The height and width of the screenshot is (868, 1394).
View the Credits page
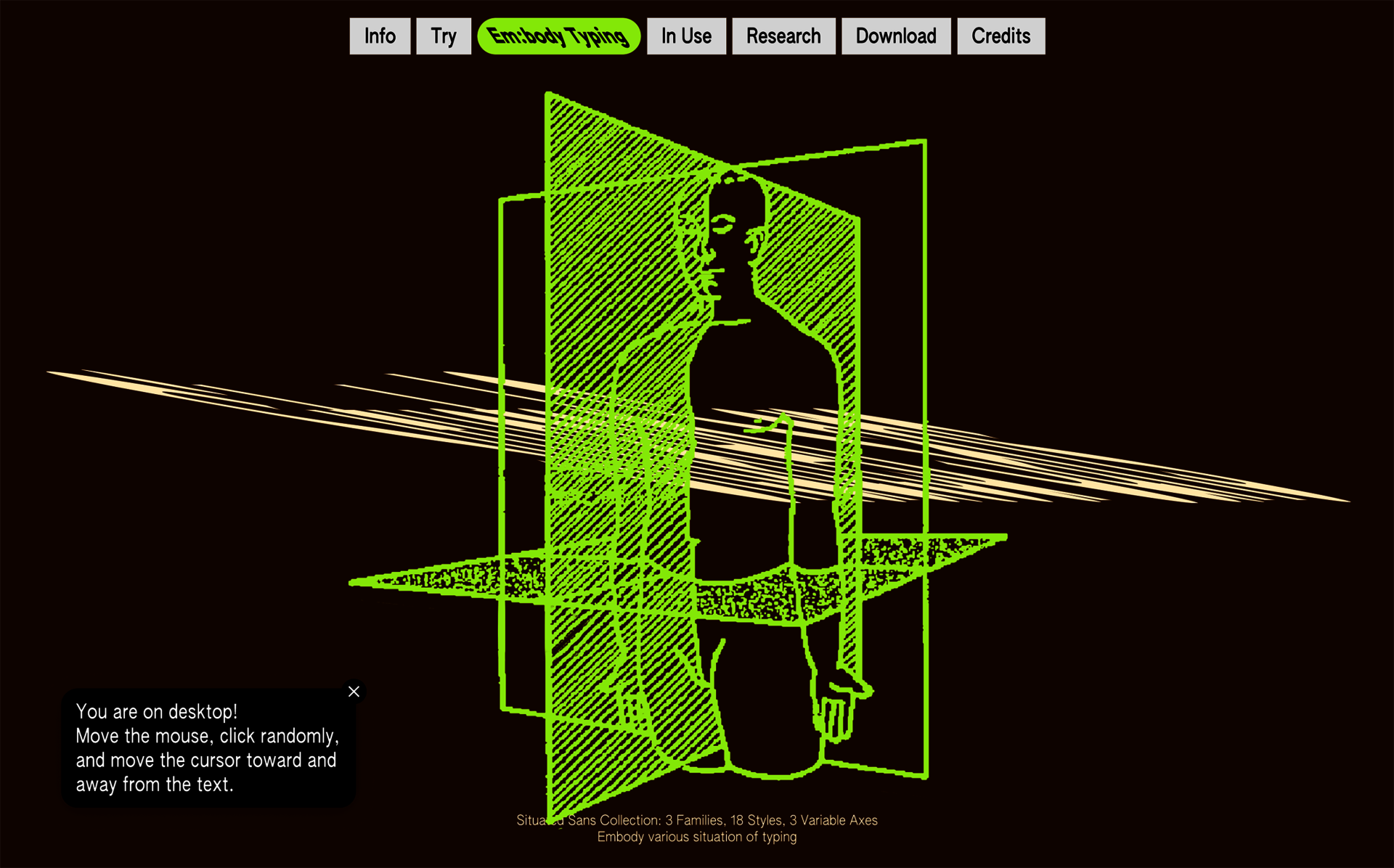pyautogui.click(x=1001, y=36)
